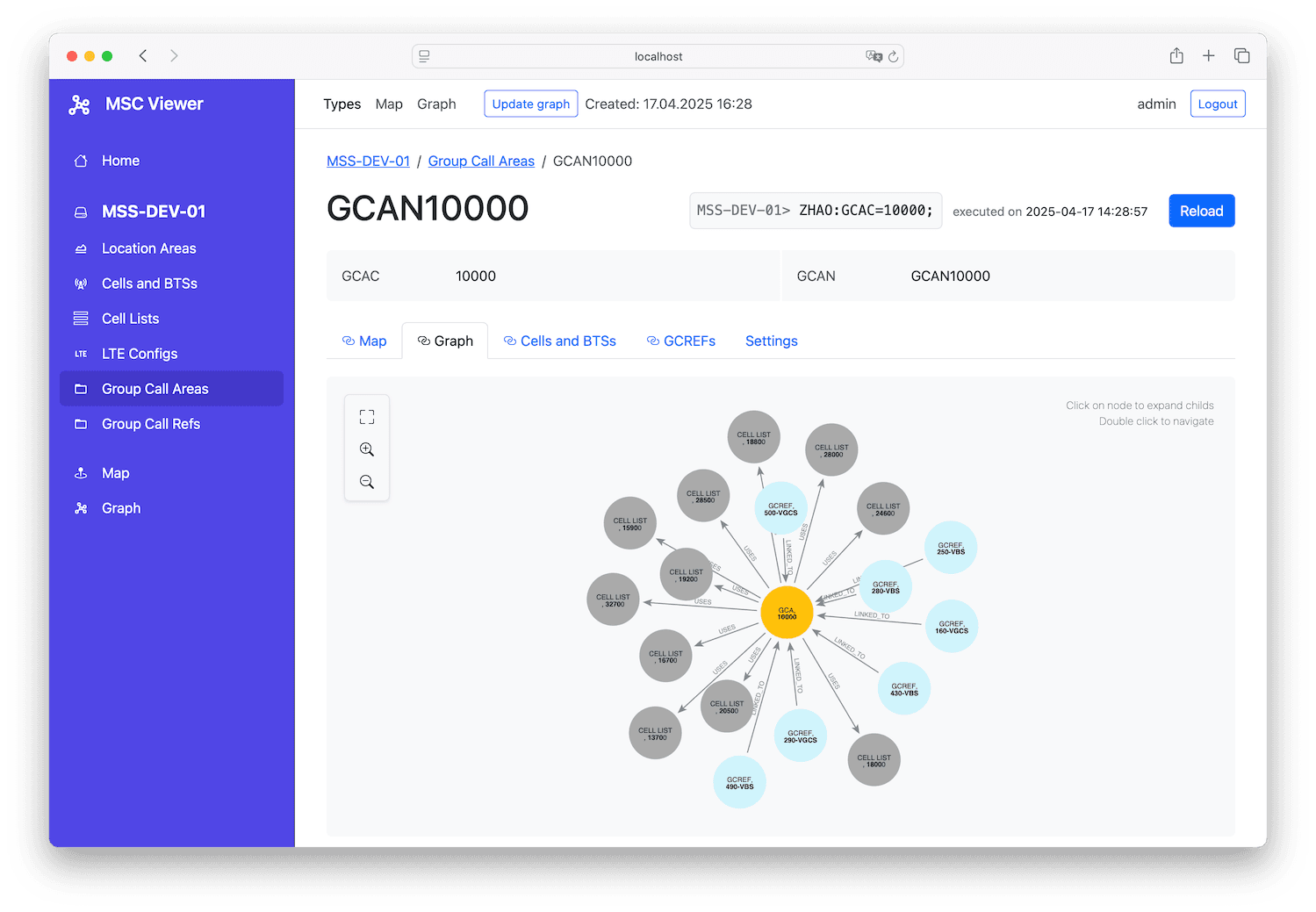Switch to the Cells and BTSs tab
This screenshot has height=912, width=1316.
[560, 341]
